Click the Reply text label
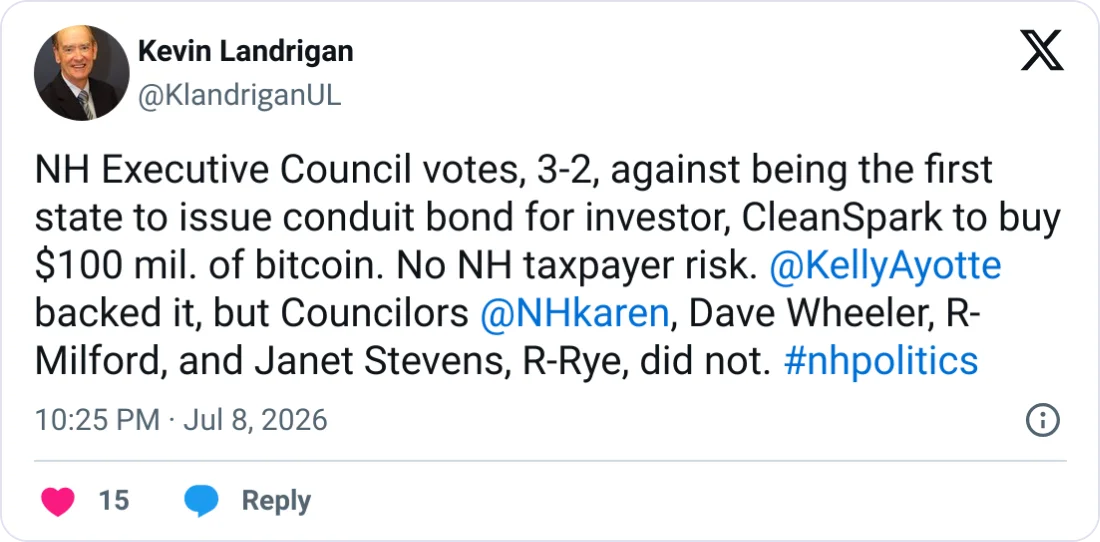The width and height of the screenshot is (1100, 542). coord(276,502)
